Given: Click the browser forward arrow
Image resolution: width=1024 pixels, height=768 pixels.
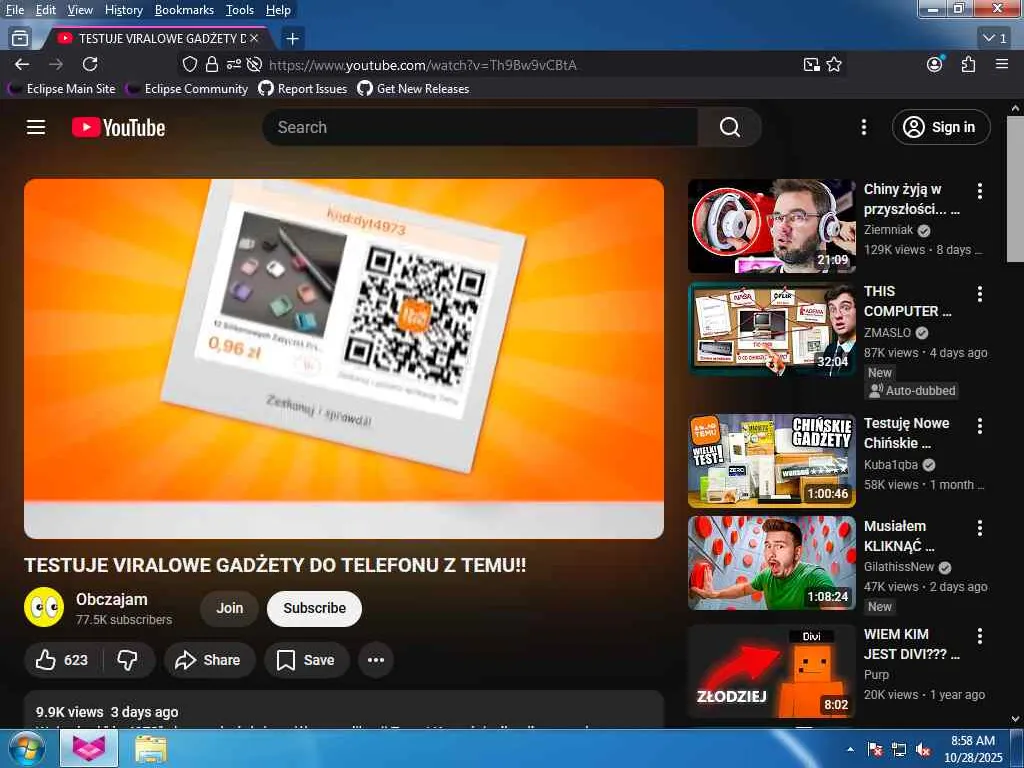Looking at the screenshot, I should (56, 64).
